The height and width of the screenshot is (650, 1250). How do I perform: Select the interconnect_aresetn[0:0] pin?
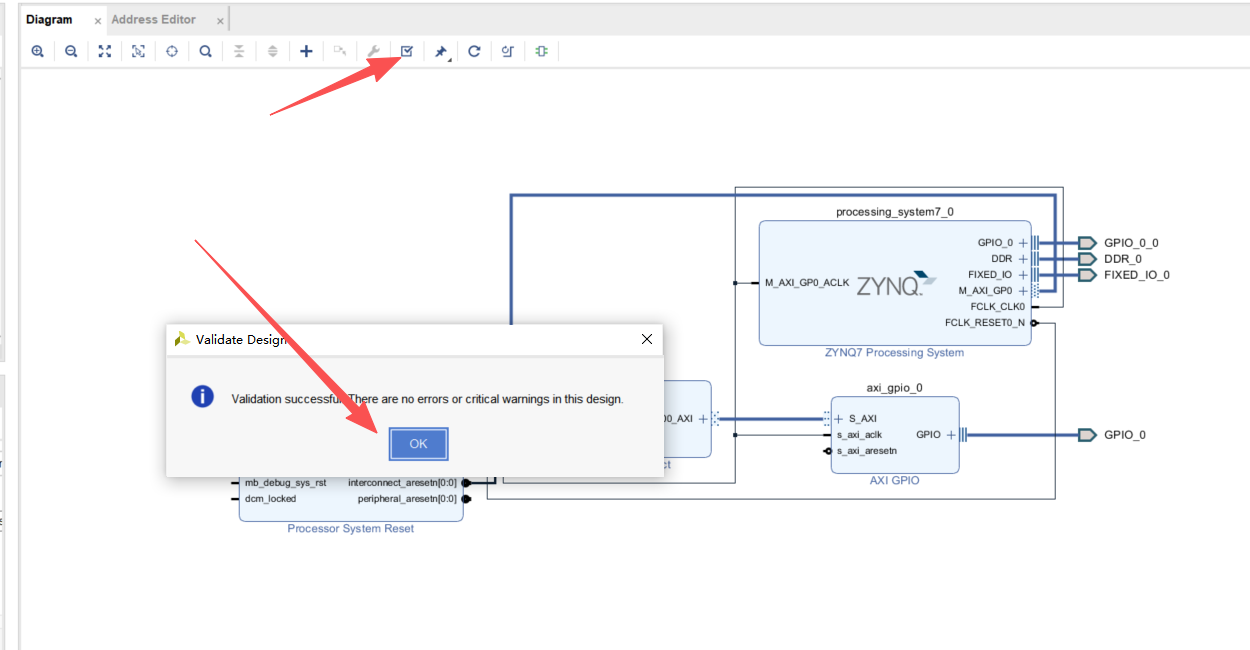[x=402, y=483]
